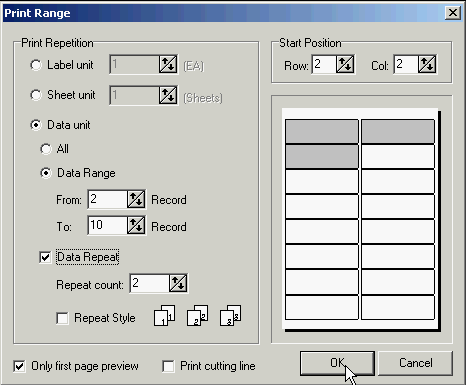This screenshot has height=385, width=466.
Task: Click the Repeat count input field
Action: [150, 283]
